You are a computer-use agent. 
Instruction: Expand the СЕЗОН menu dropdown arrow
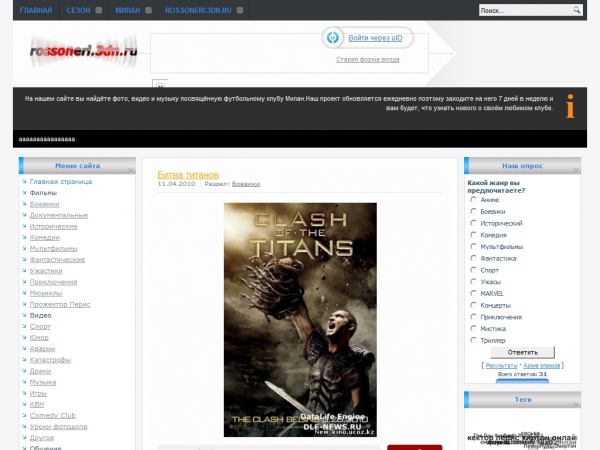tap(98, 10)
